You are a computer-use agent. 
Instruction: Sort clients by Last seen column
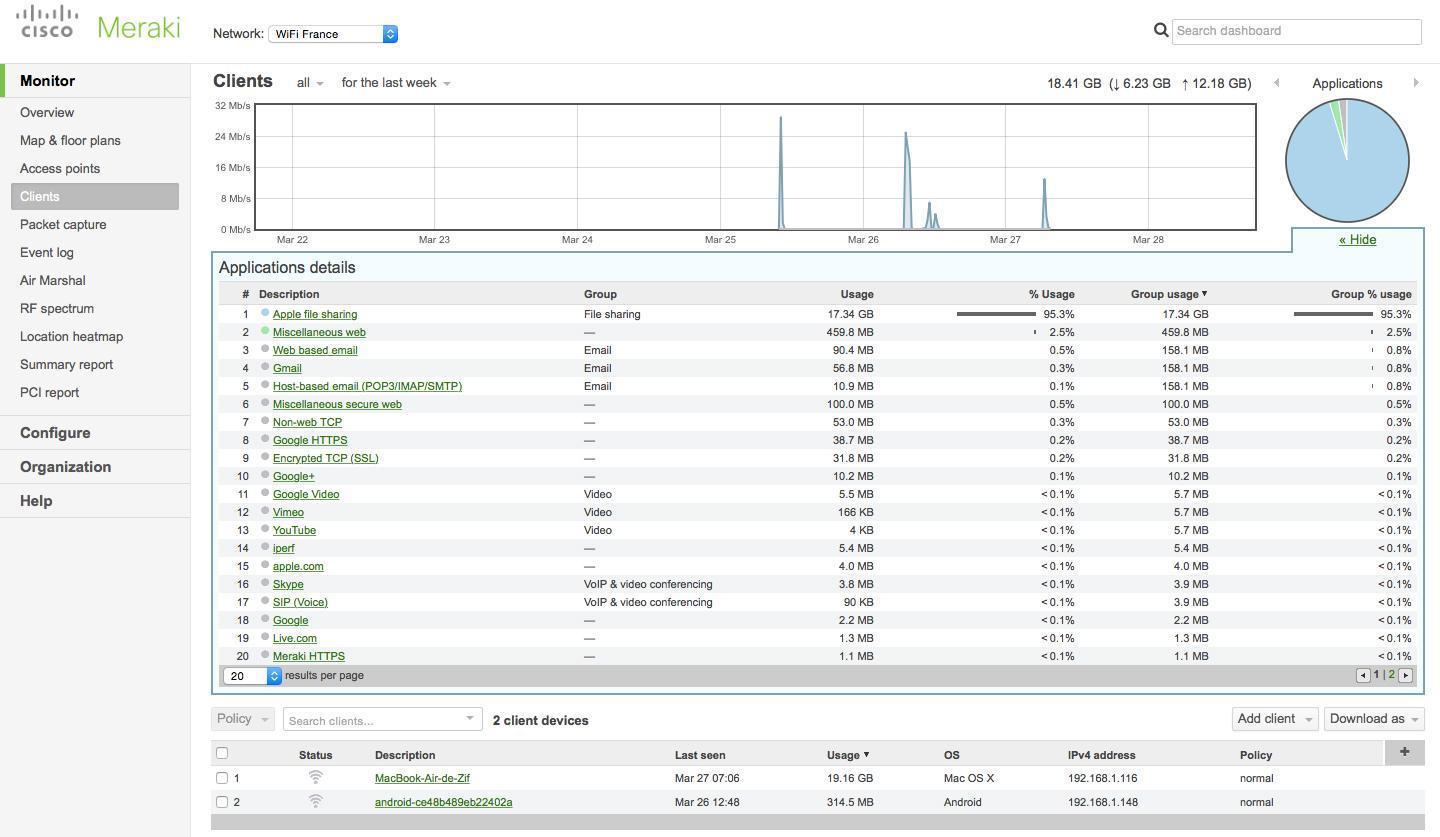(x=700, y=755)
